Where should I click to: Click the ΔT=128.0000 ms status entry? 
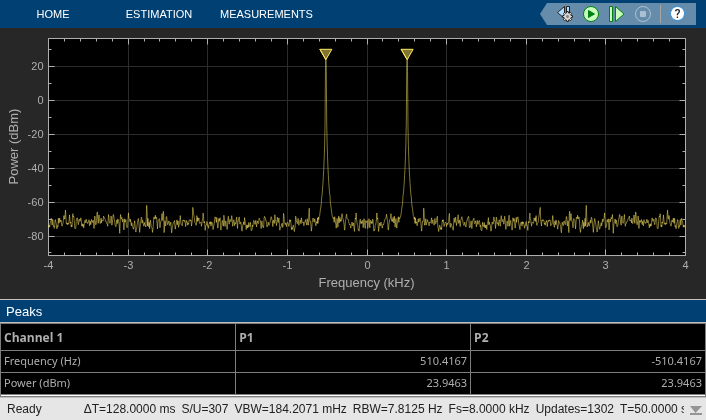pos(129,409)
